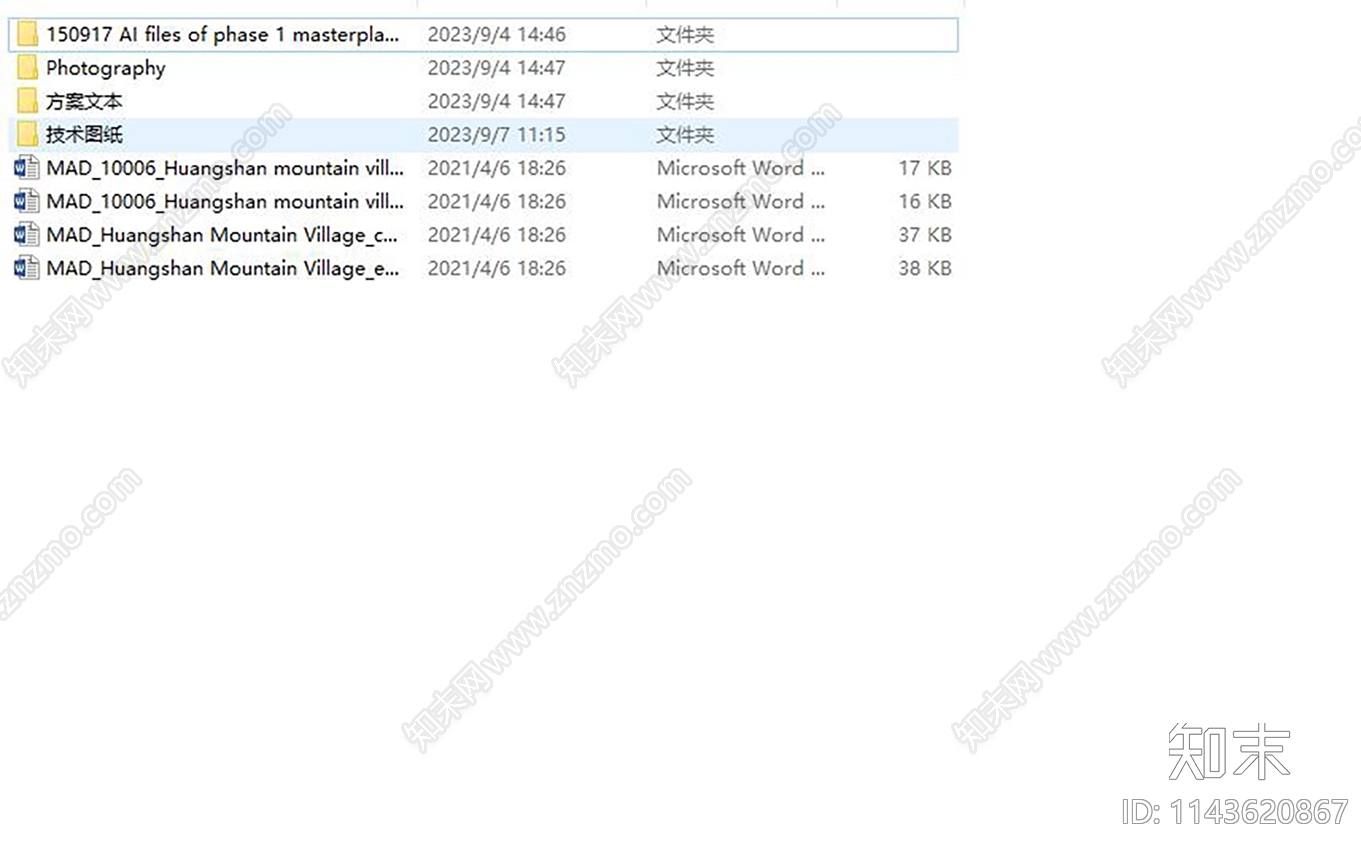Select Word icon of MAD_Huangshan Mountain Village_c file

[x=27, y=235]
